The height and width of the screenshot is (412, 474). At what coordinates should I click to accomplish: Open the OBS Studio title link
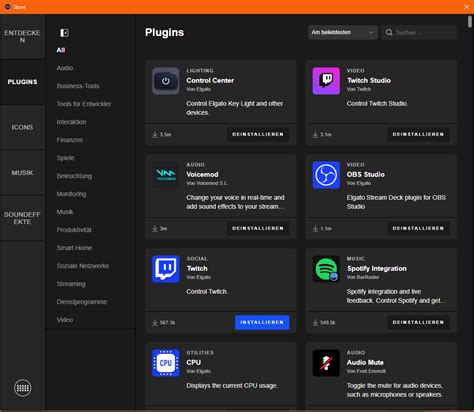point(366,174)
